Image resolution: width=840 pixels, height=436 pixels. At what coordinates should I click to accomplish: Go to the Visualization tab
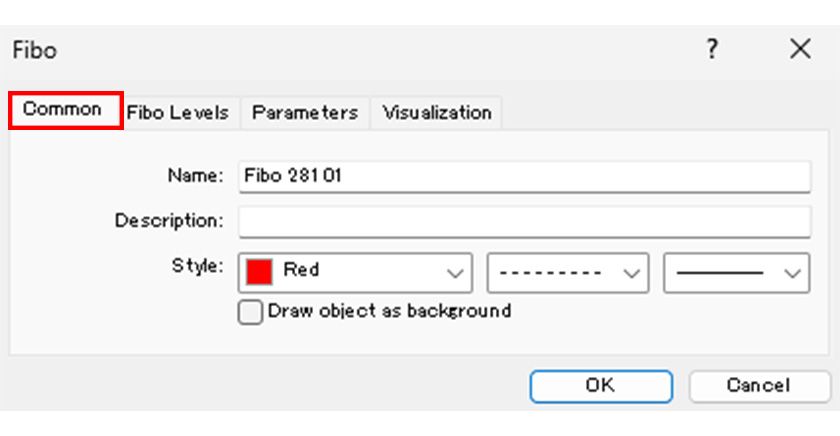click(x=437, y=113)
